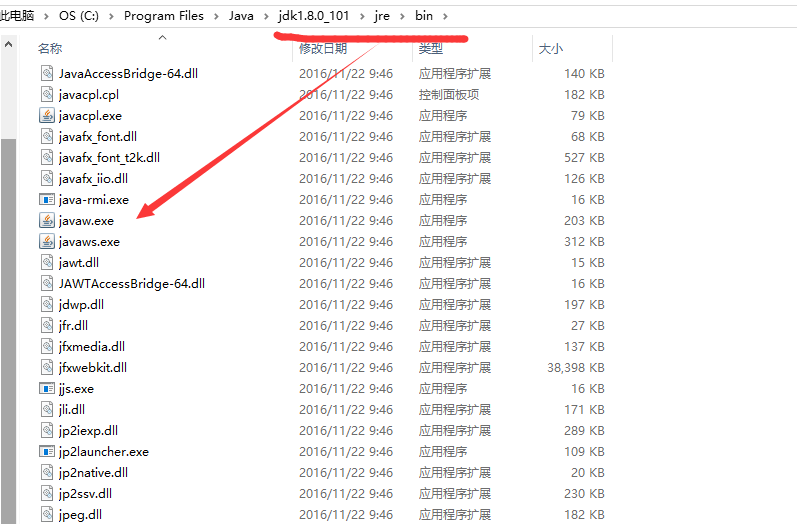Expand the chevron after jre breadcrumb
Screen dimensions: 797x524
tap(402, 16)
